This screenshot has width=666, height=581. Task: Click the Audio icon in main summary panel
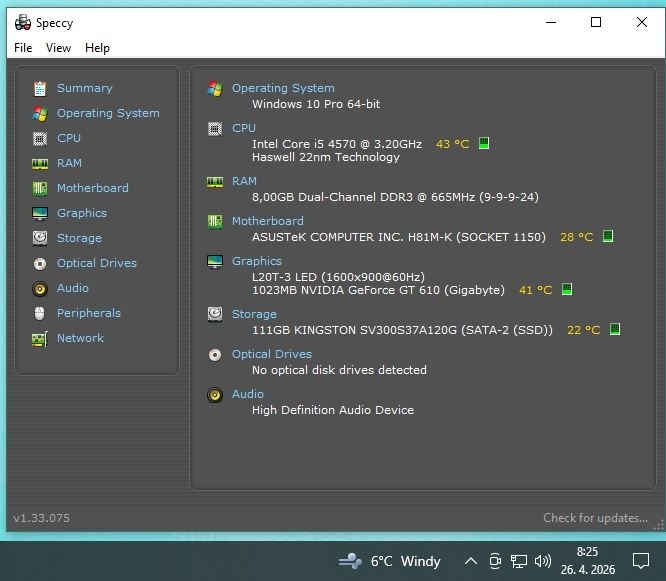[215, 395]
